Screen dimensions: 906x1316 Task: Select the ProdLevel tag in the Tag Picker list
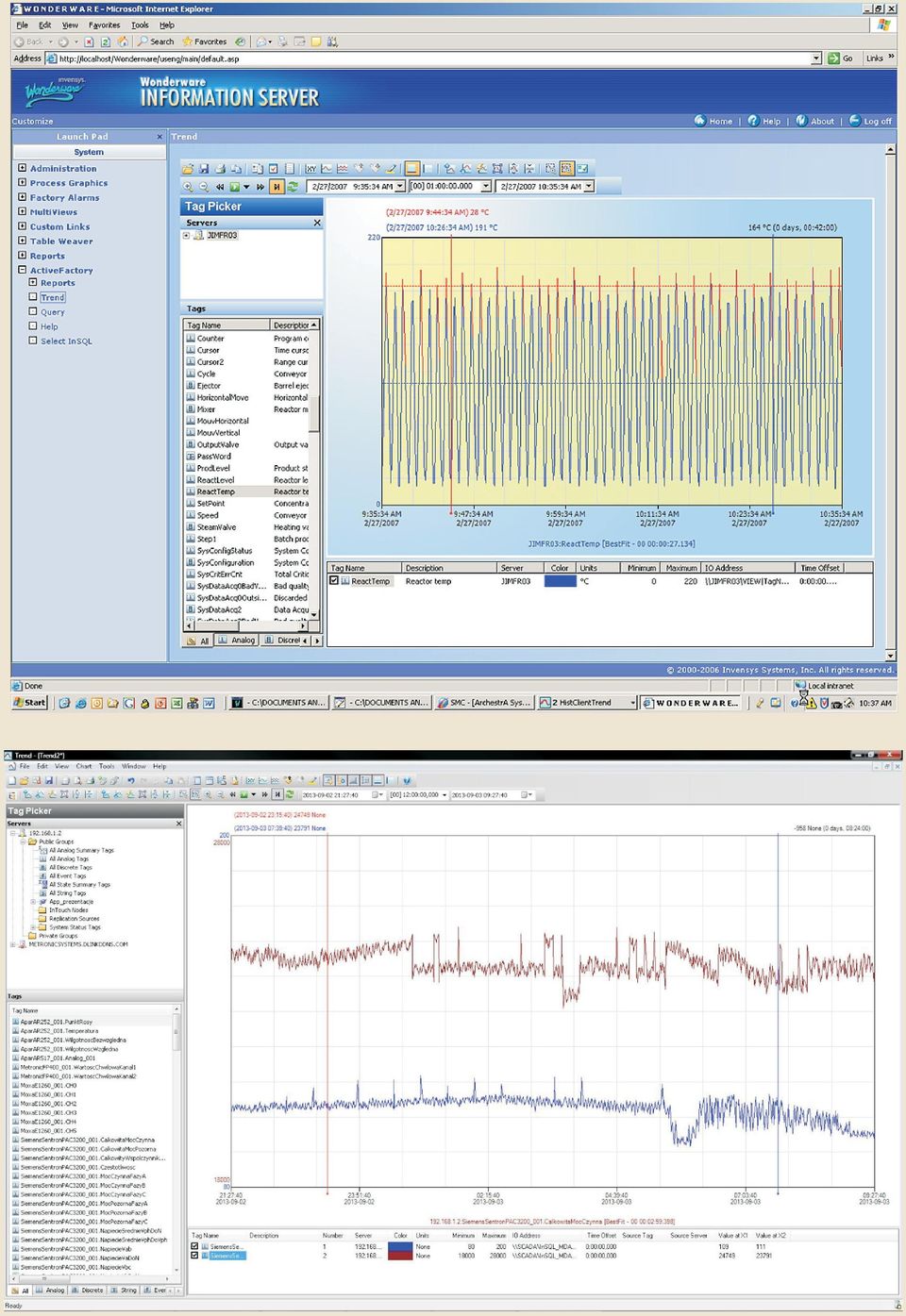point(213,468)
